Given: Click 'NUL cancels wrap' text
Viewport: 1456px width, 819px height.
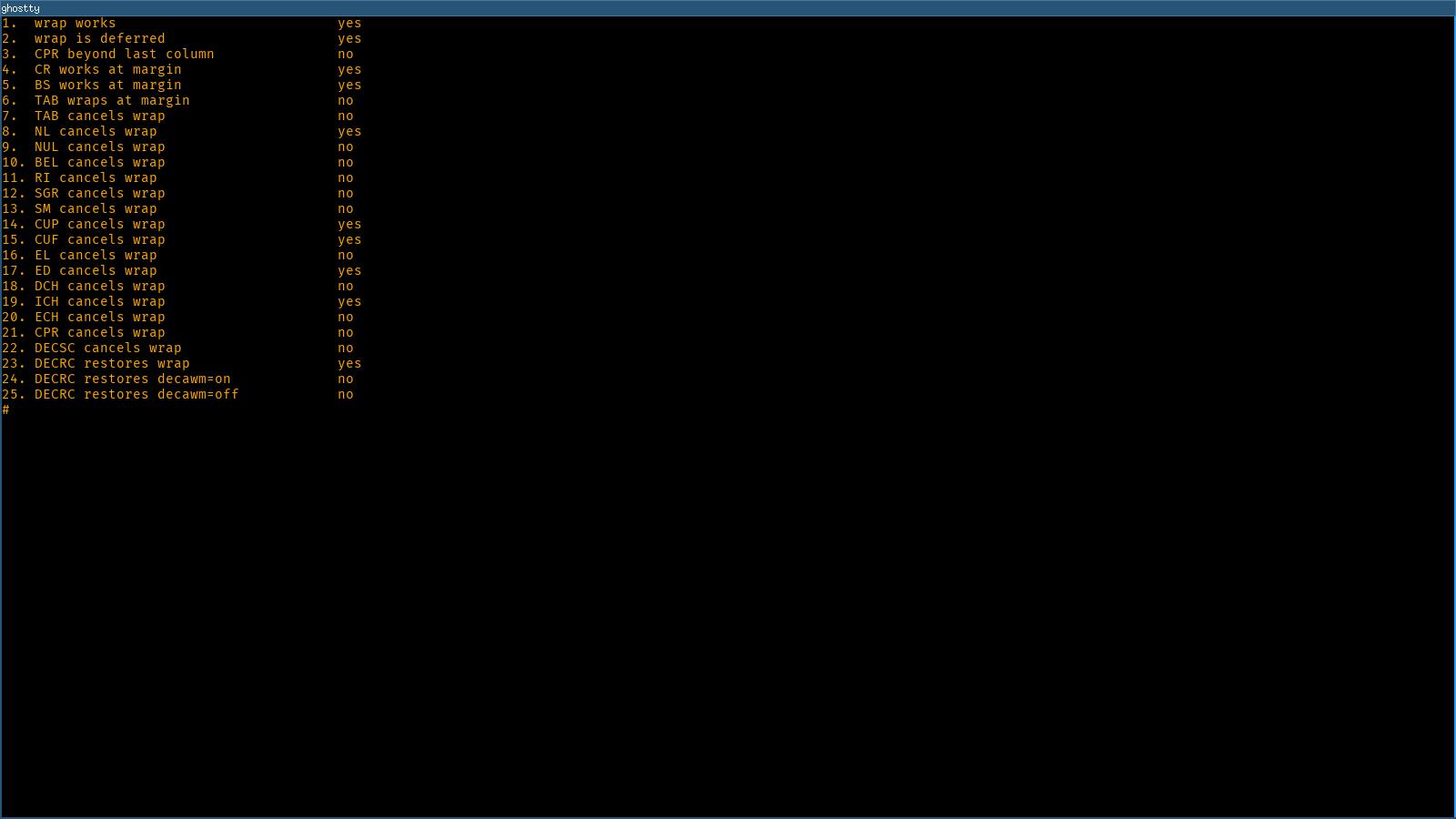Looking at the screenshot, I should (100, 147).
